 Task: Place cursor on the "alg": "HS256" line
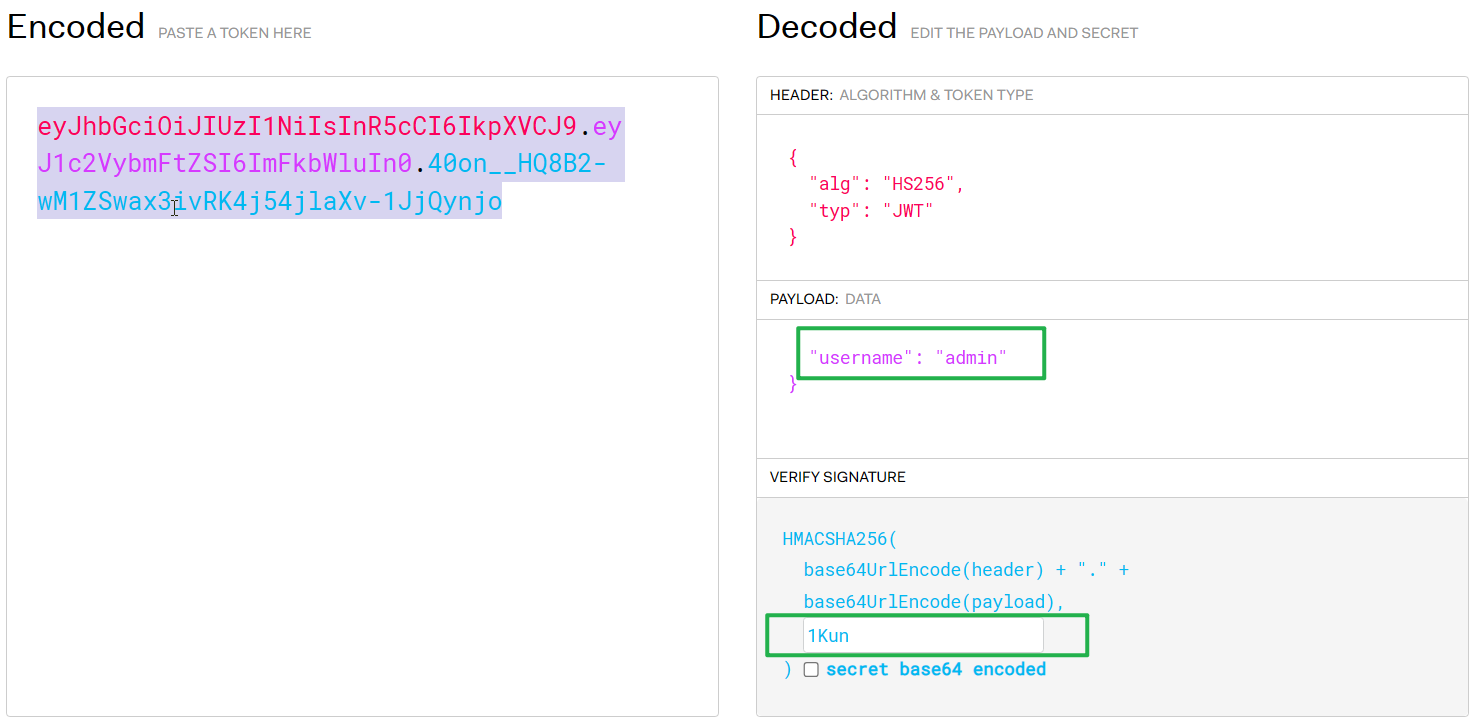[886, 184]
